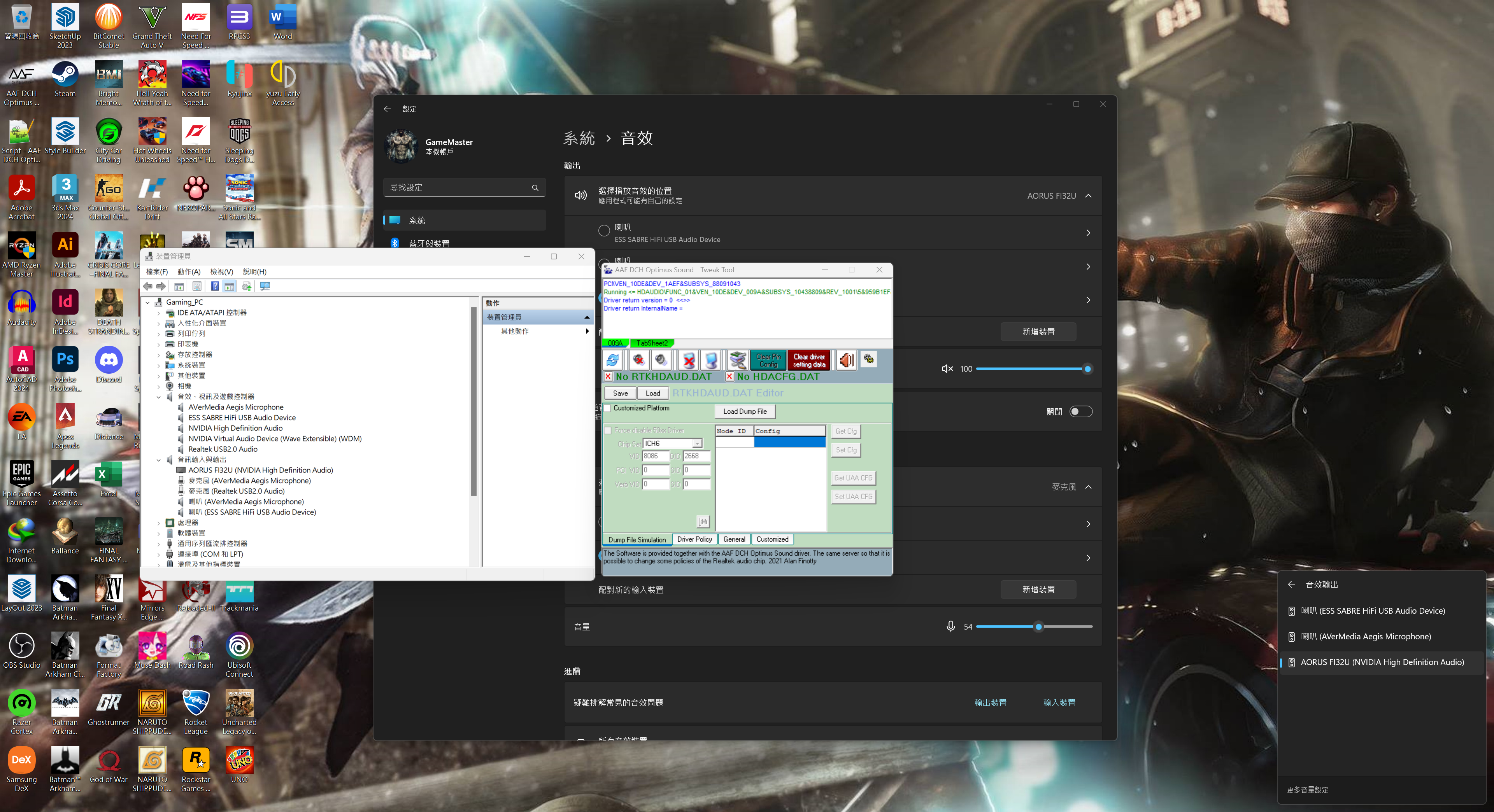Image resolution: width=1494 pixels, height=812 pixels.
Task: Open the Word desktop shortcut
Action: coord(283,23)
